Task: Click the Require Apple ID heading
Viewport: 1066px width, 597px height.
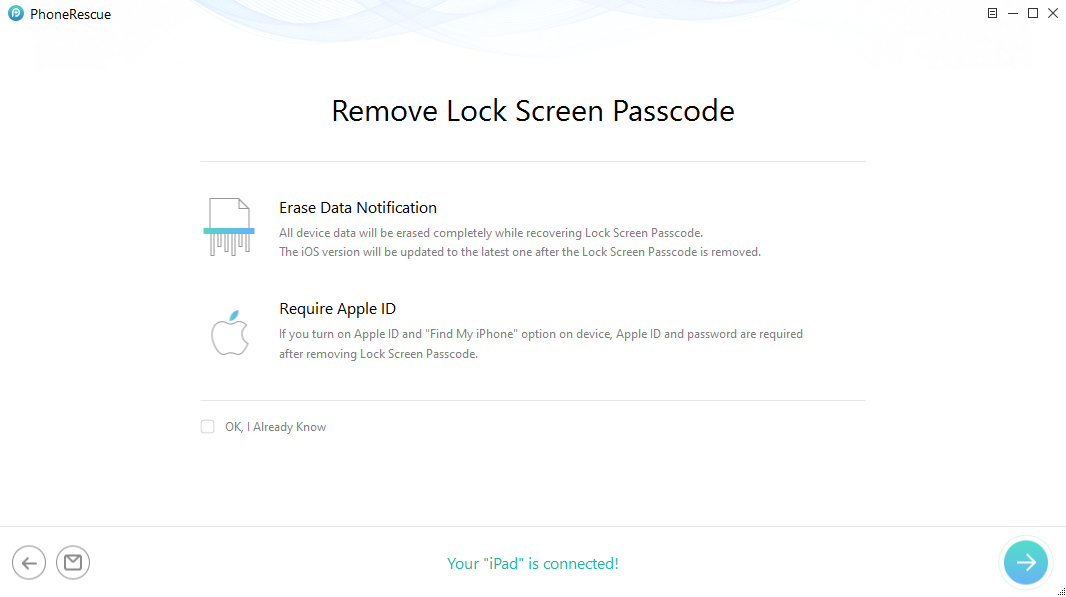Action: pyautogui.click(x=338, y=309)
